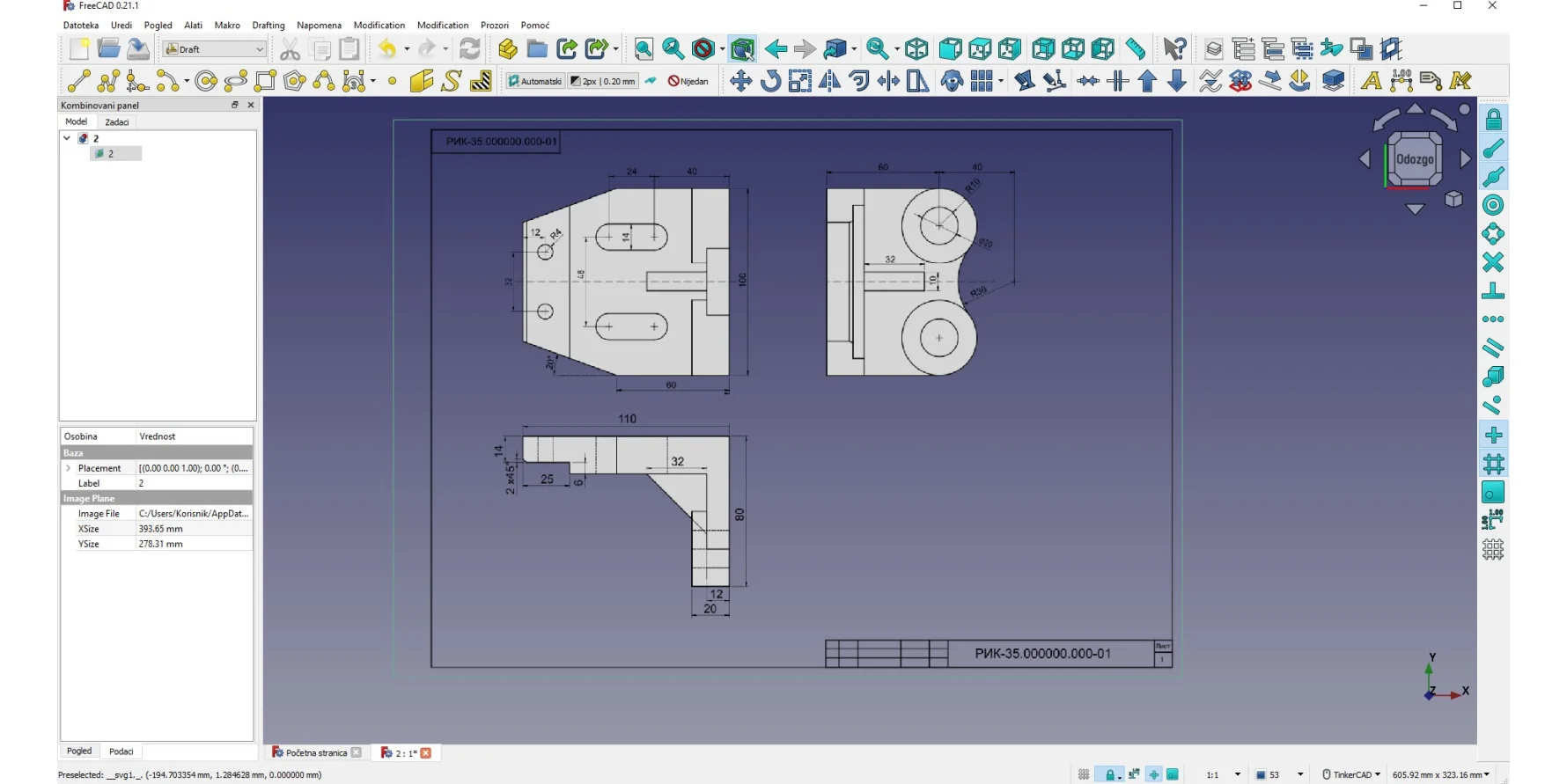Collapse the document tree node 2
1567x784 pixels.
point(67,138)
